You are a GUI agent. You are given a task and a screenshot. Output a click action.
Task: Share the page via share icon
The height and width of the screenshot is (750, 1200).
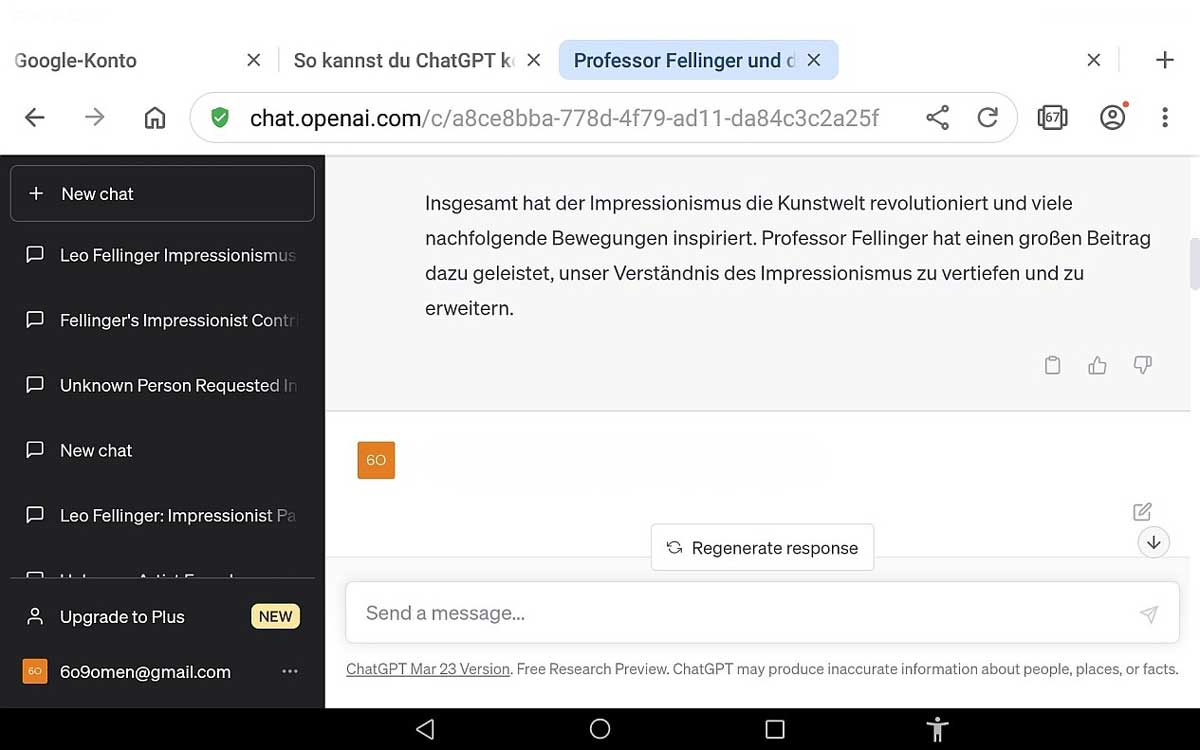point(937,118)
